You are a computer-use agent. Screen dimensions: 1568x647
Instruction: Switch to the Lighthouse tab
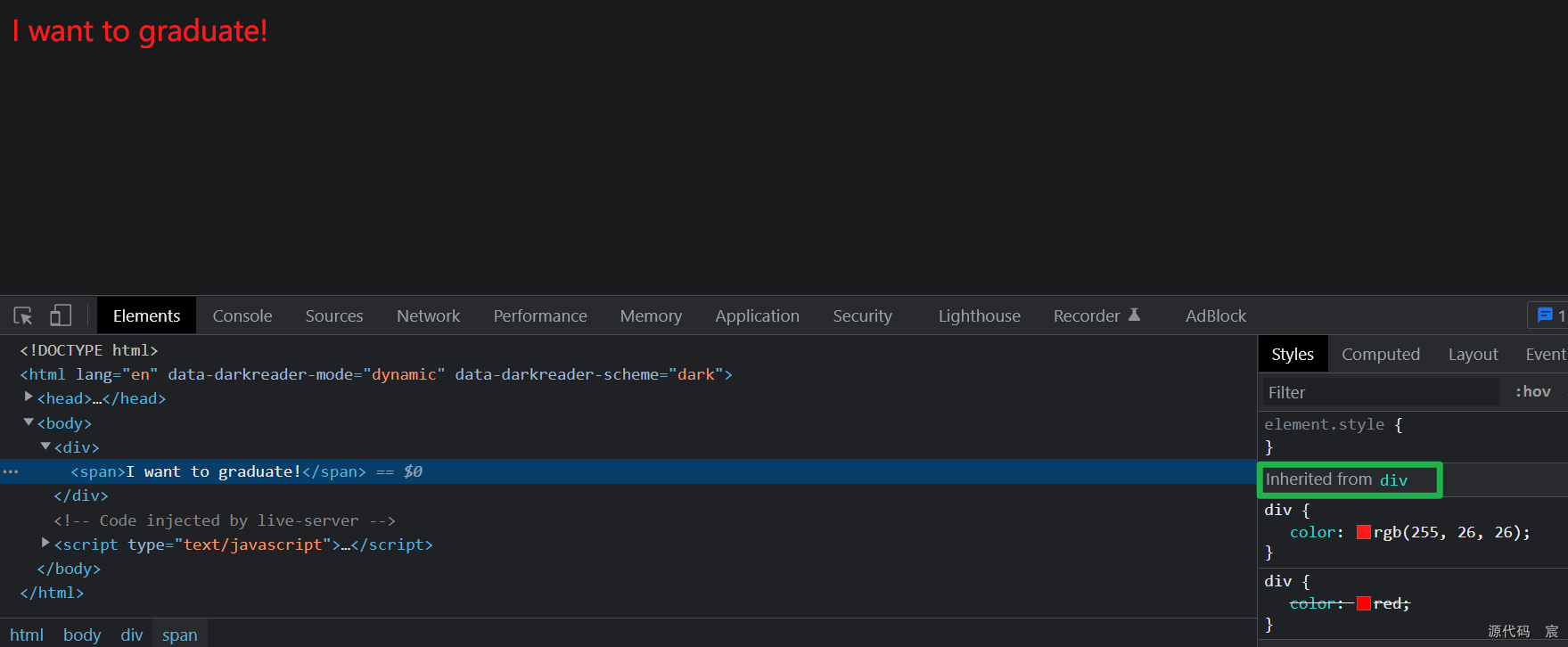click(x=979, y=316)
